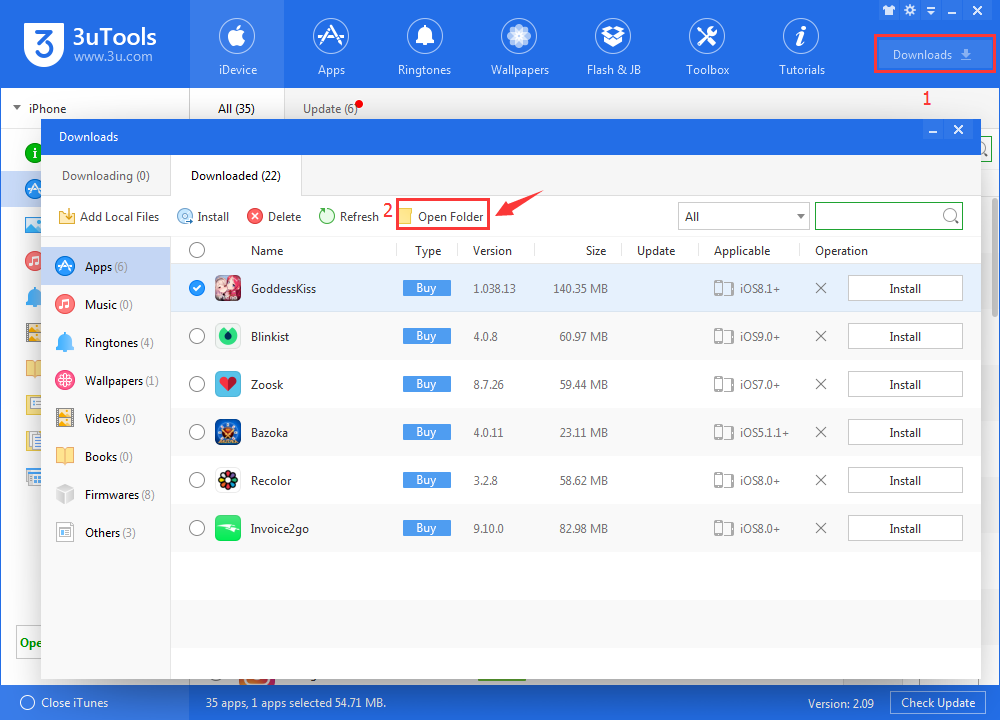Open the title bar dropdown menu icon
This screenshot has height=720, width=1000.
(931, 11)
